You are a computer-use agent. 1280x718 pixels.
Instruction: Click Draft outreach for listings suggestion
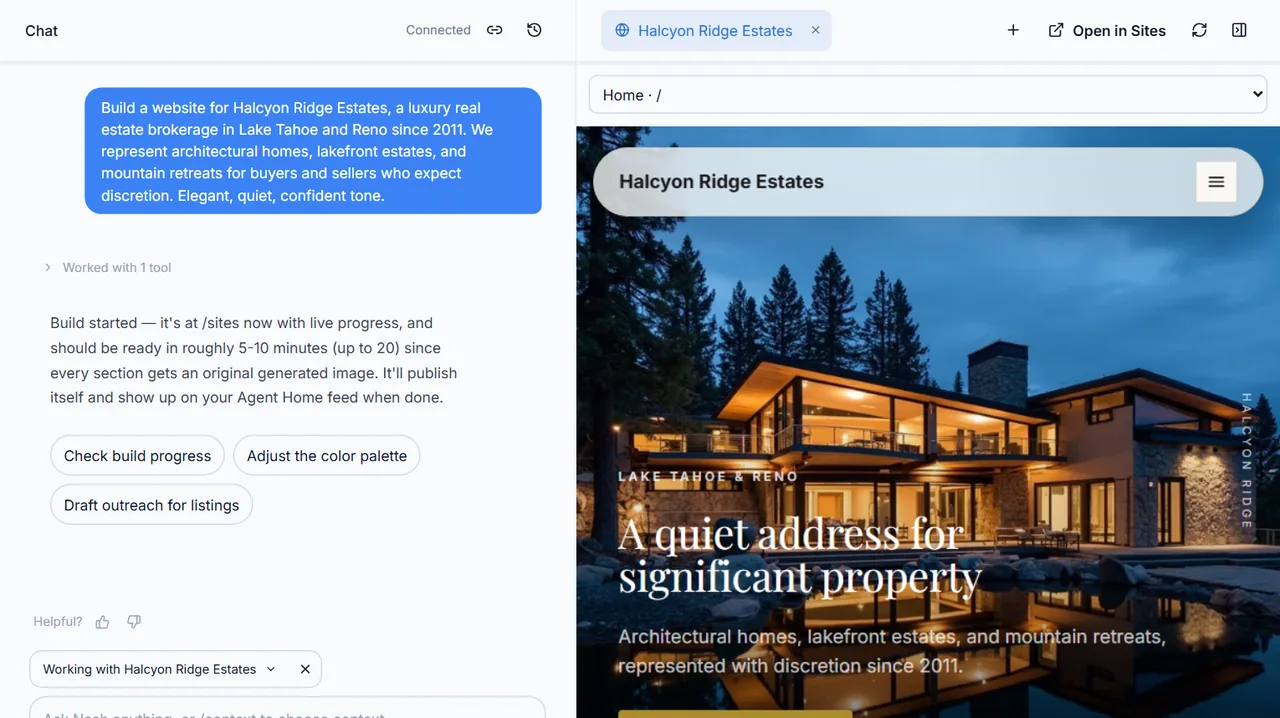click(151, 505)
